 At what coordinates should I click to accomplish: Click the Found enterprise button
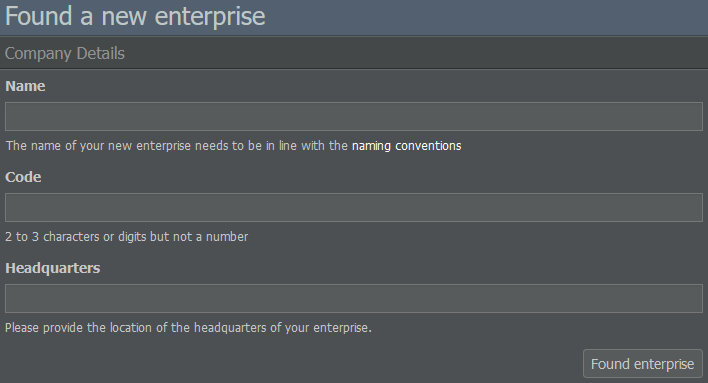(643, 364)
